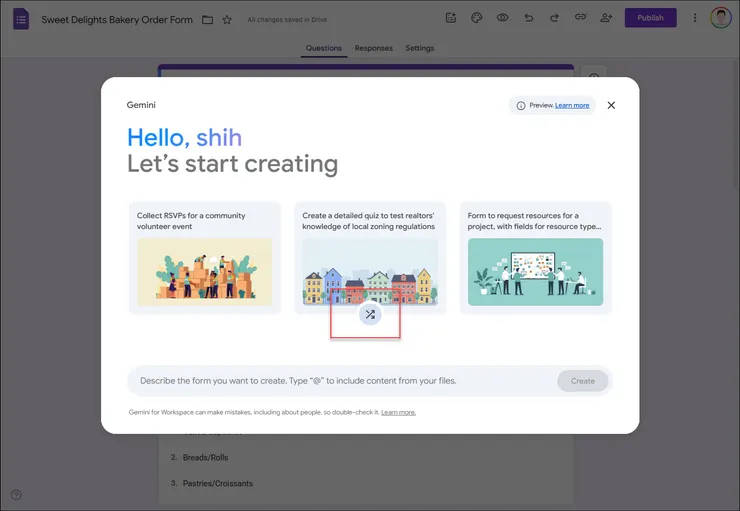Choose the request resources project form card
Screen dimensions: 740x511
pyautogui.click(x=536, y=258)
